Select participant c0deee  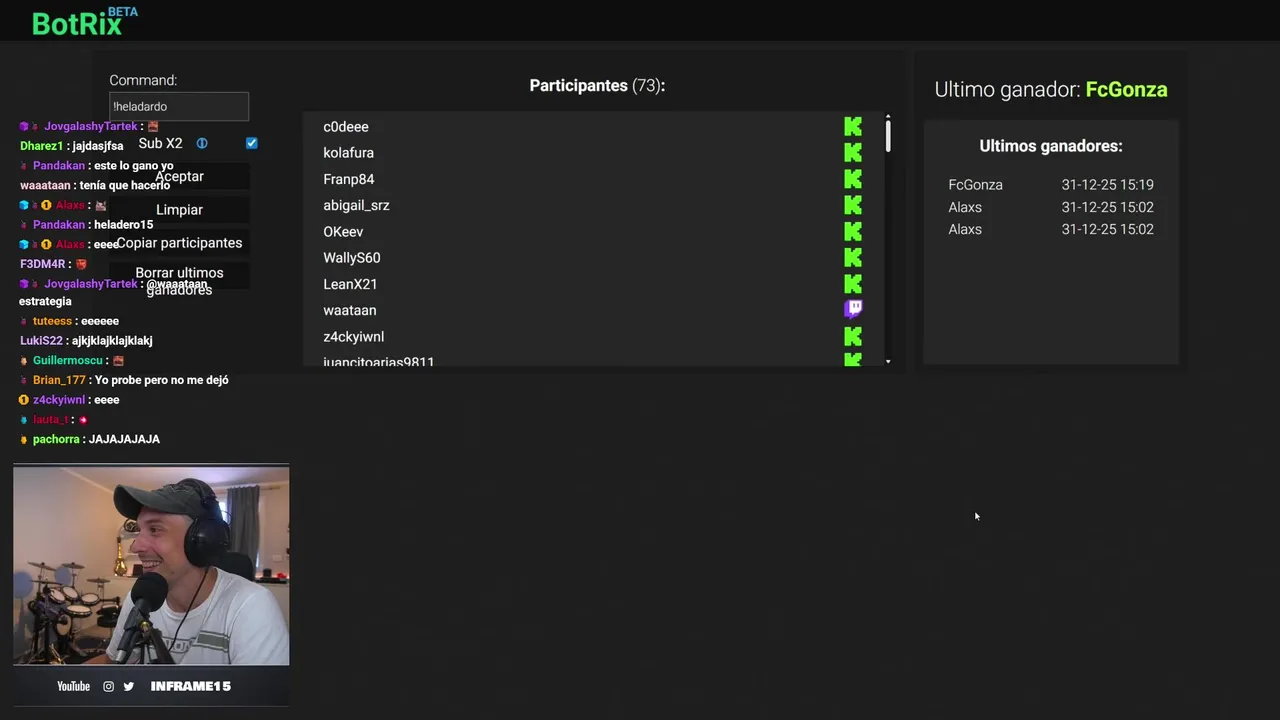(x=346, y=127)
